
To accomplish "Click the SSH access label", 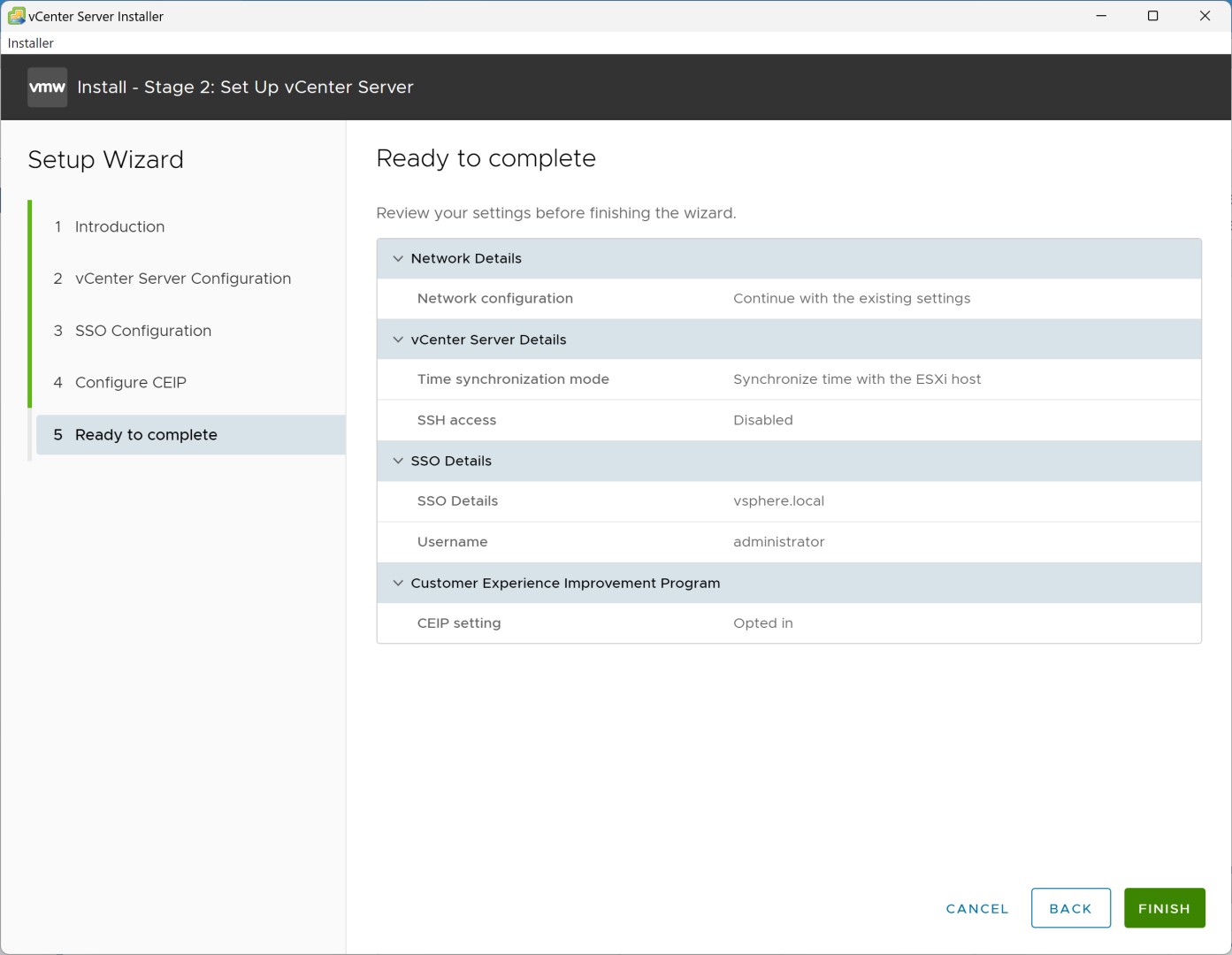I will (456, 420).
